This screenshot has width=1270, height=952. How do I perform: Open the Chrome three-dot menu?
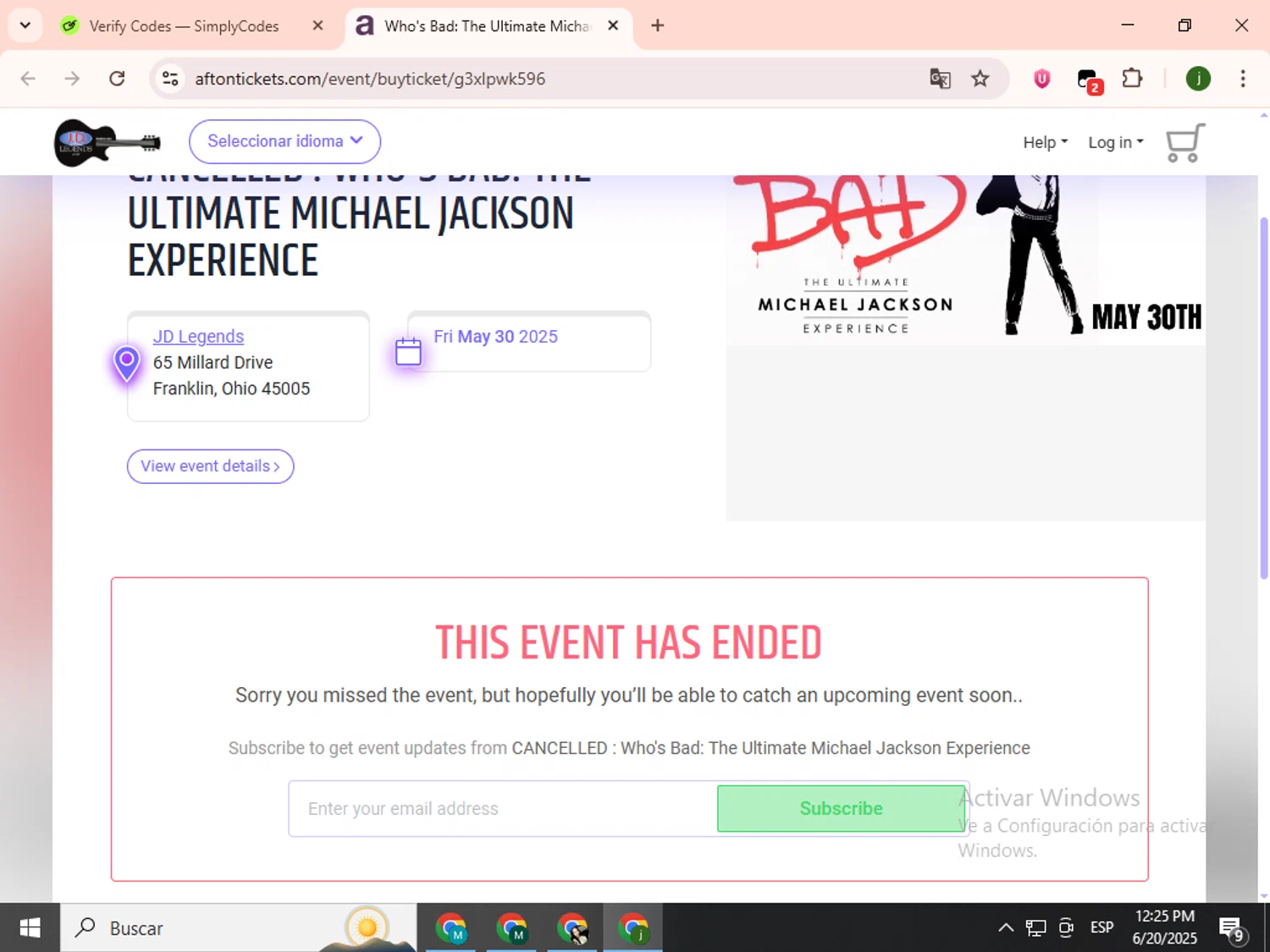tap(1242, 79)
